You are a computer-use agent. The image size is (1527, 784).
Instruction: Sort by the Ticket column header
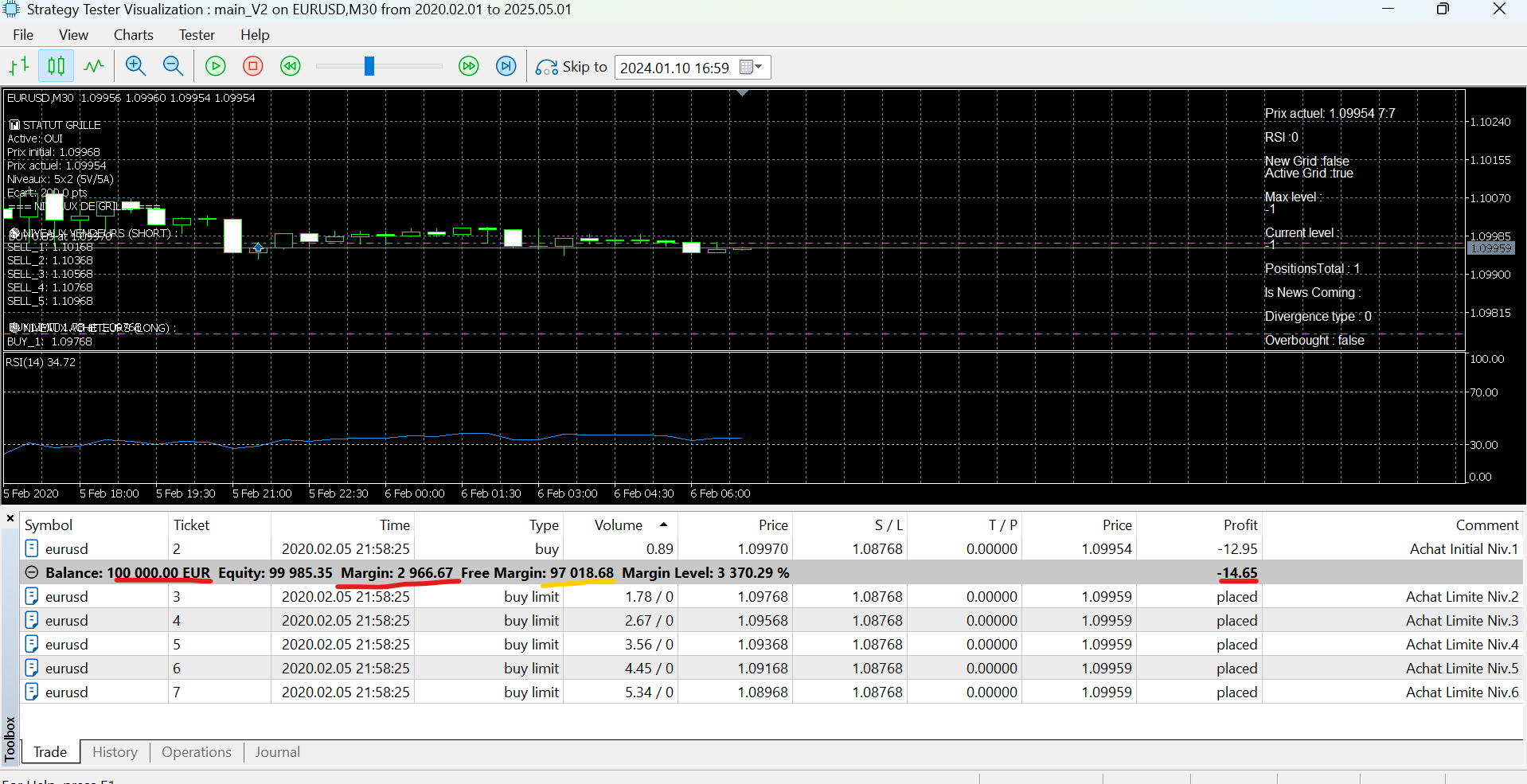tap(191, 525)
